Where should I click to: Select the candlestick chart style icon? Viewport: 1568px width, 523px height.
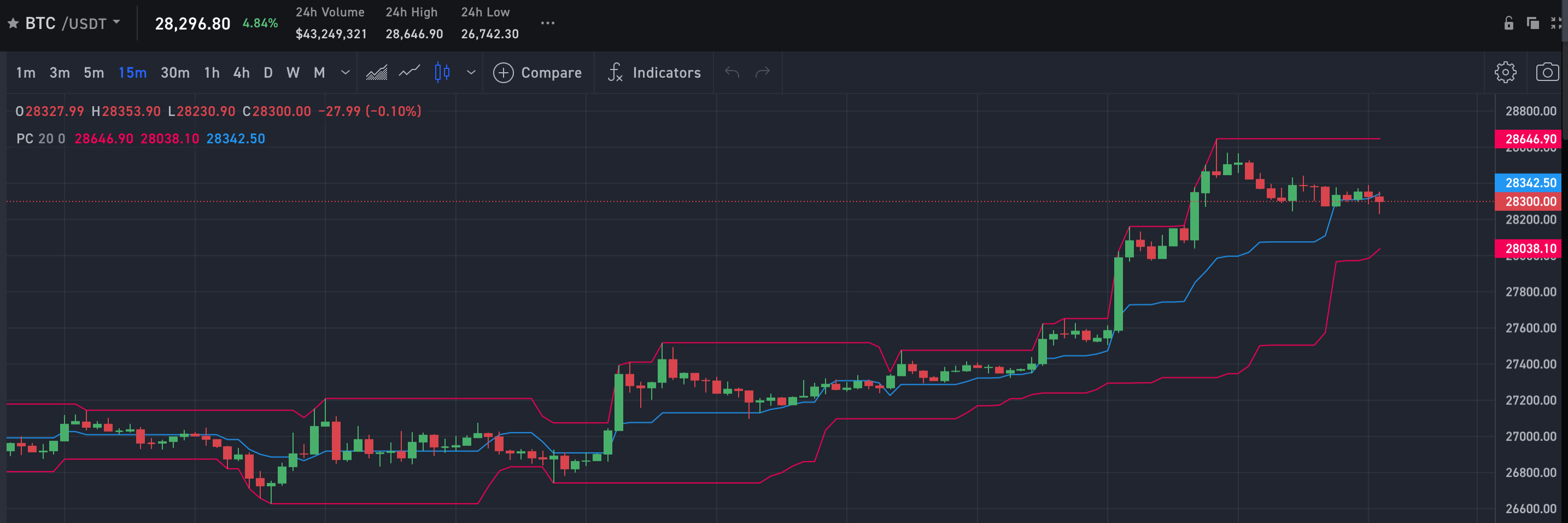tap(442, 72)
